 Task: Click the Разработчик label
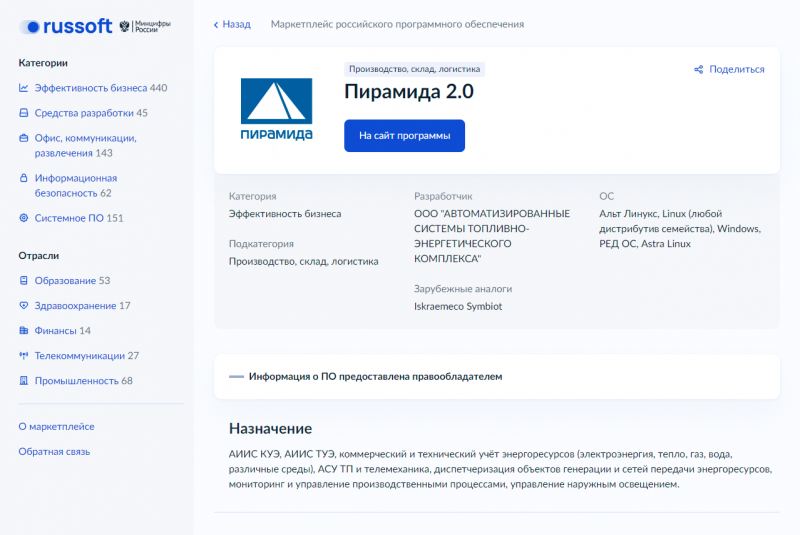[x=443, y=196]
